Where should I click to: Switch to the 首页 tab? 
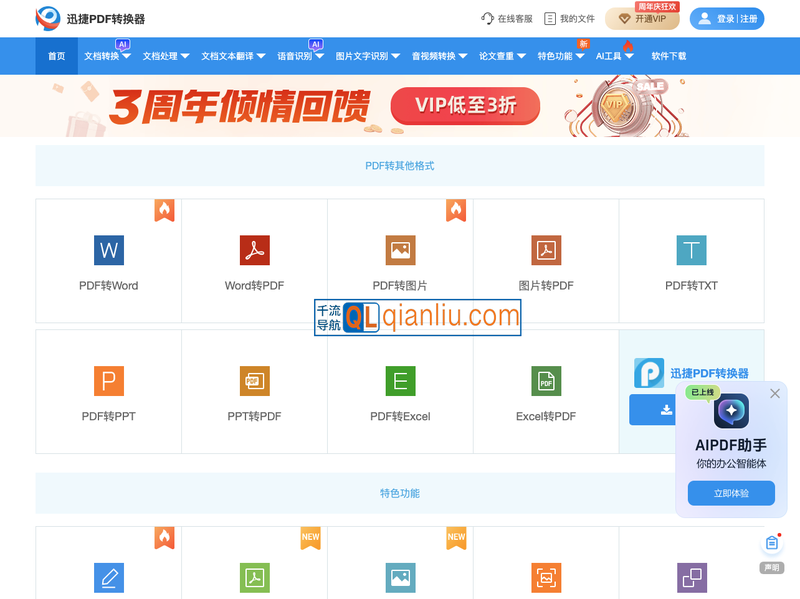pos(55,56)
